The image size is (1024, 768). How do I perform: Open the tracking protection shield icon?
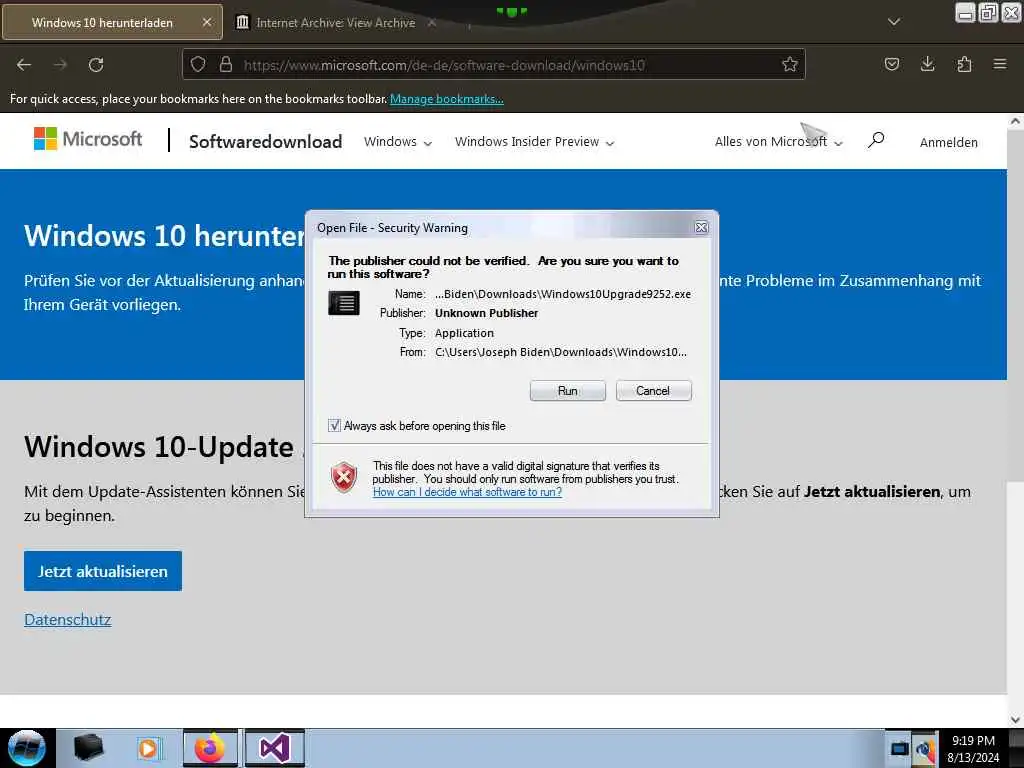pos(198,64)
